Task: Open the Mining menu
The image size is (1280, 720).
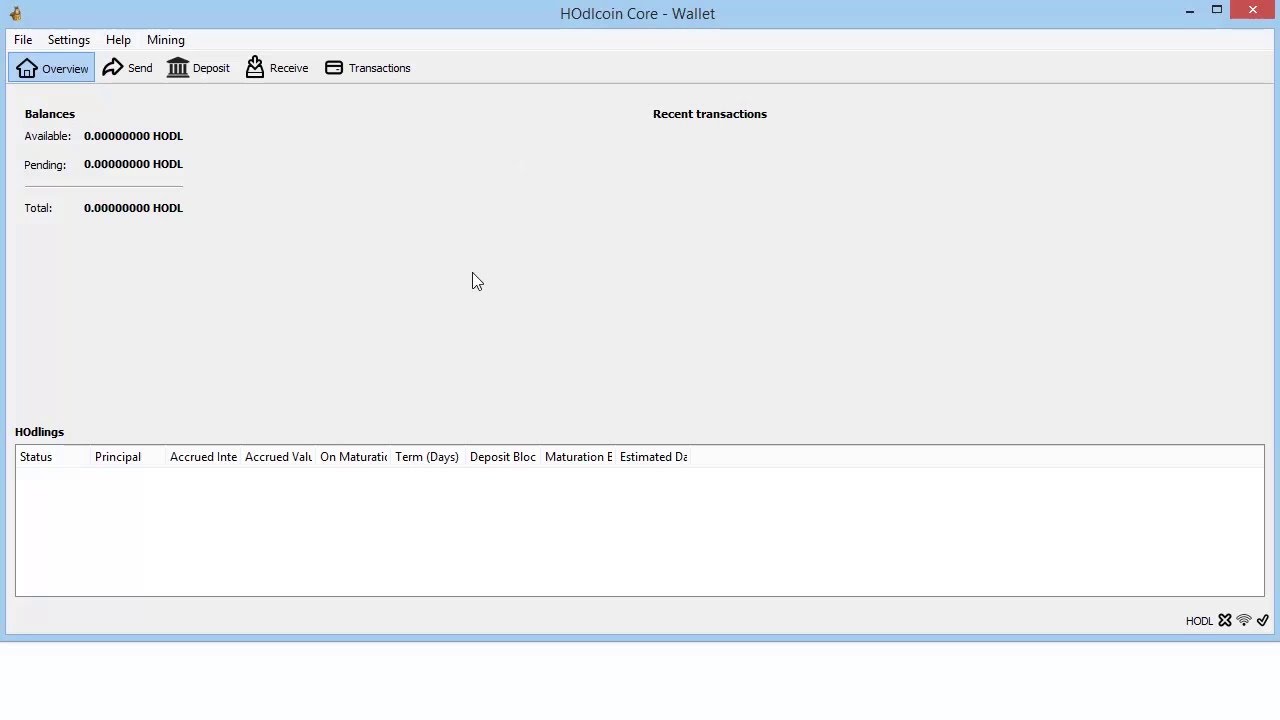Action: point(166,40)
